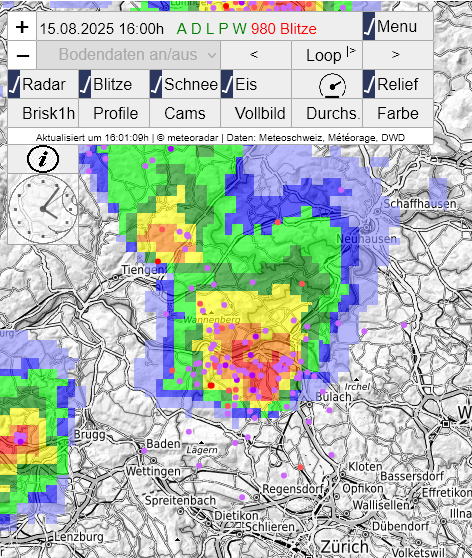472x558 pixels.
Task: Open the Profile option
Action: point(114,113)
